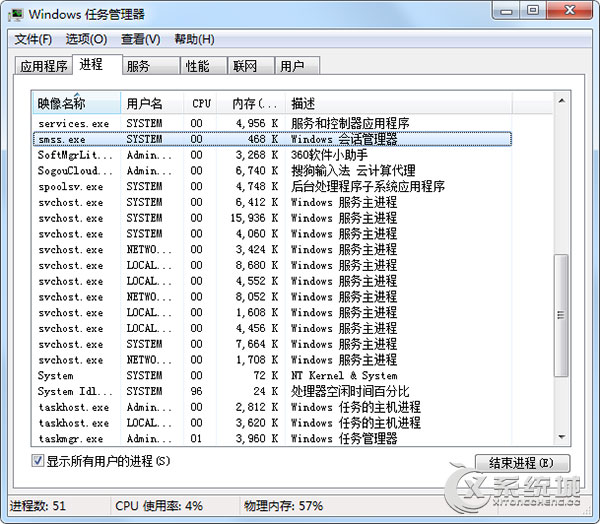Click description 360软件小助手
Image resolution: width=600 pixels, height=524 pixels.
pos(329,155)
